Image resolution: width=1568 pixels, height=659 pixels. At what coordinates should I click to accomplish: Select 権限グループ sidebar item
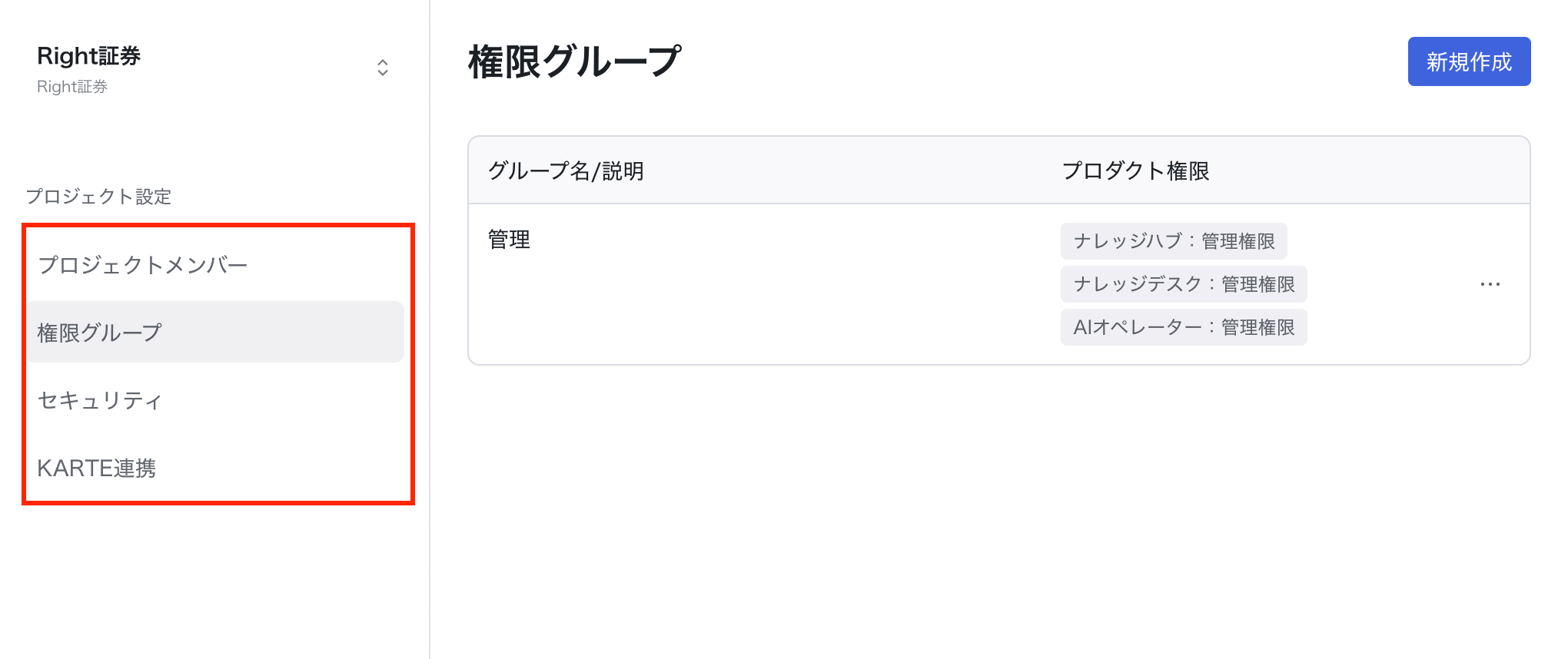click(215, 332)
